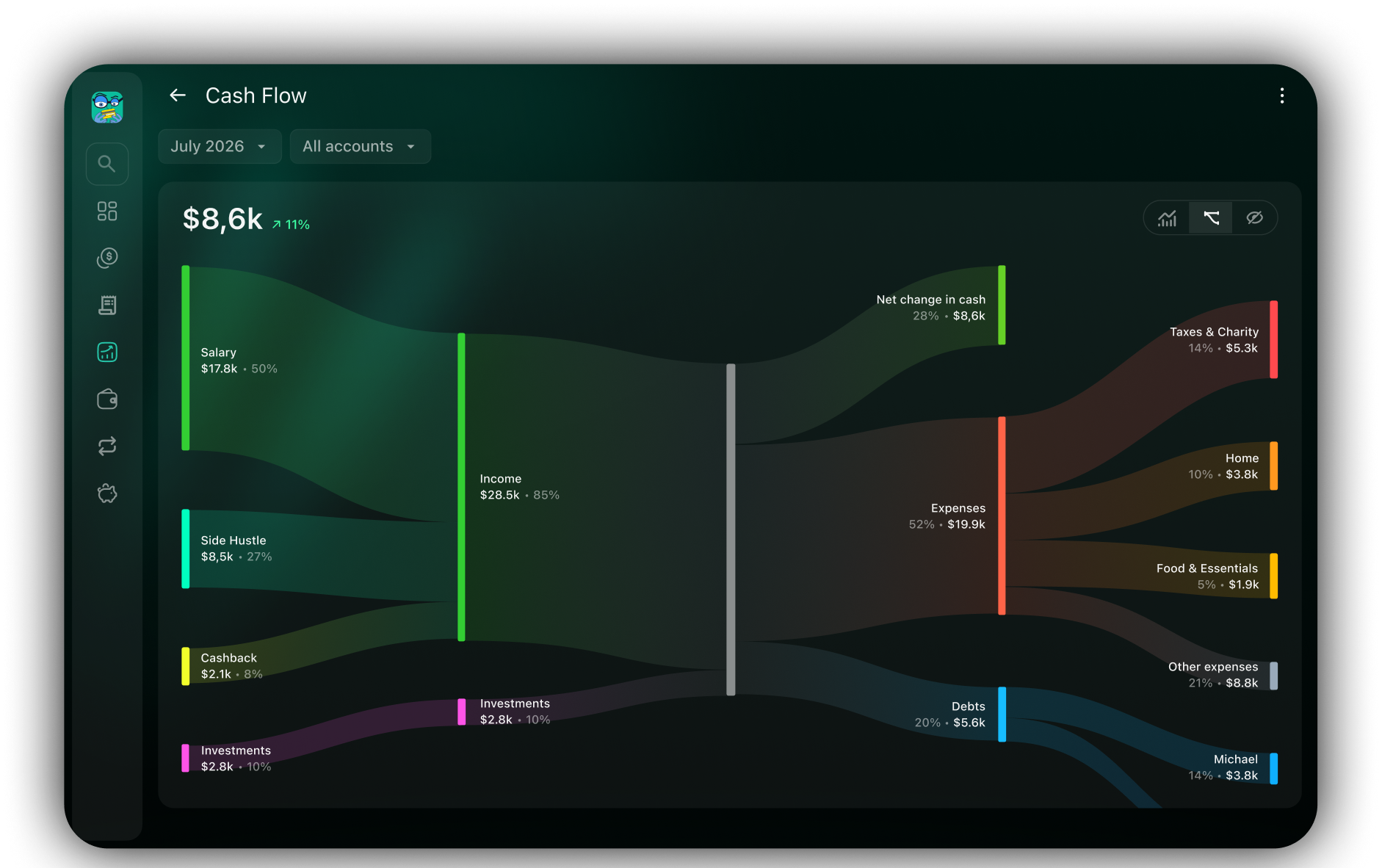Open the All accounts dropdown
The height and width of the screenshot is (868, 1382).
click(x=360, y=146)
